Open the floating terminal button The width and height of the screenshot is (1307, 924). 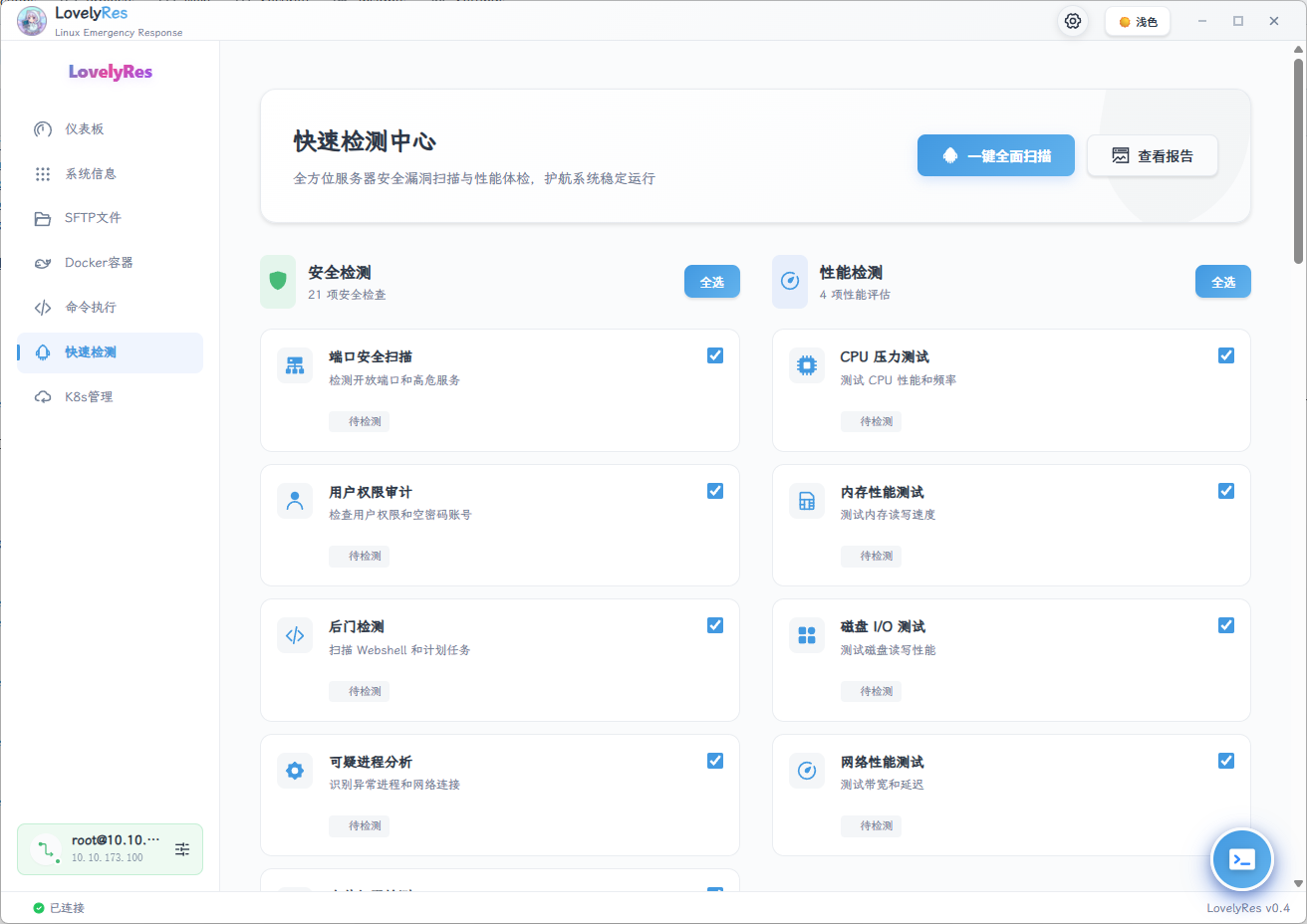1242,859
